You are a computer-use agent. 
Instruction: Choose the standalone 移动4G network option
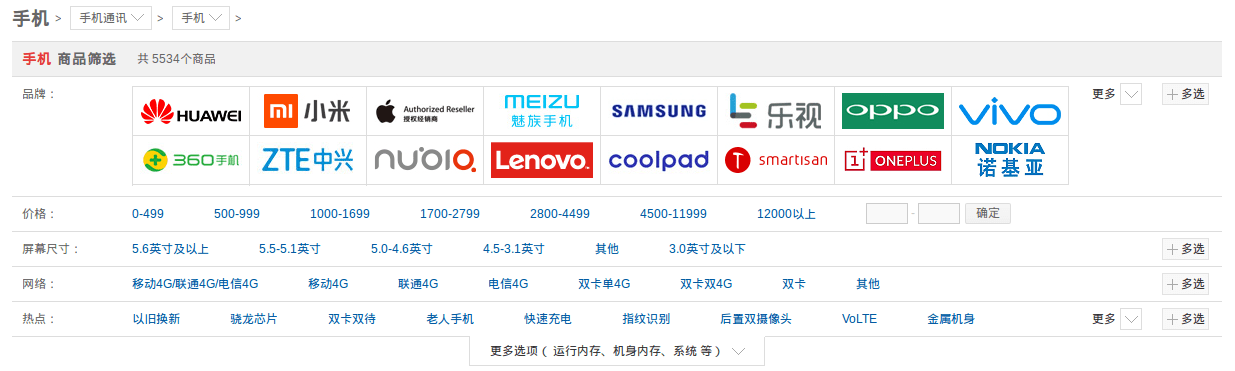[328, 284]
